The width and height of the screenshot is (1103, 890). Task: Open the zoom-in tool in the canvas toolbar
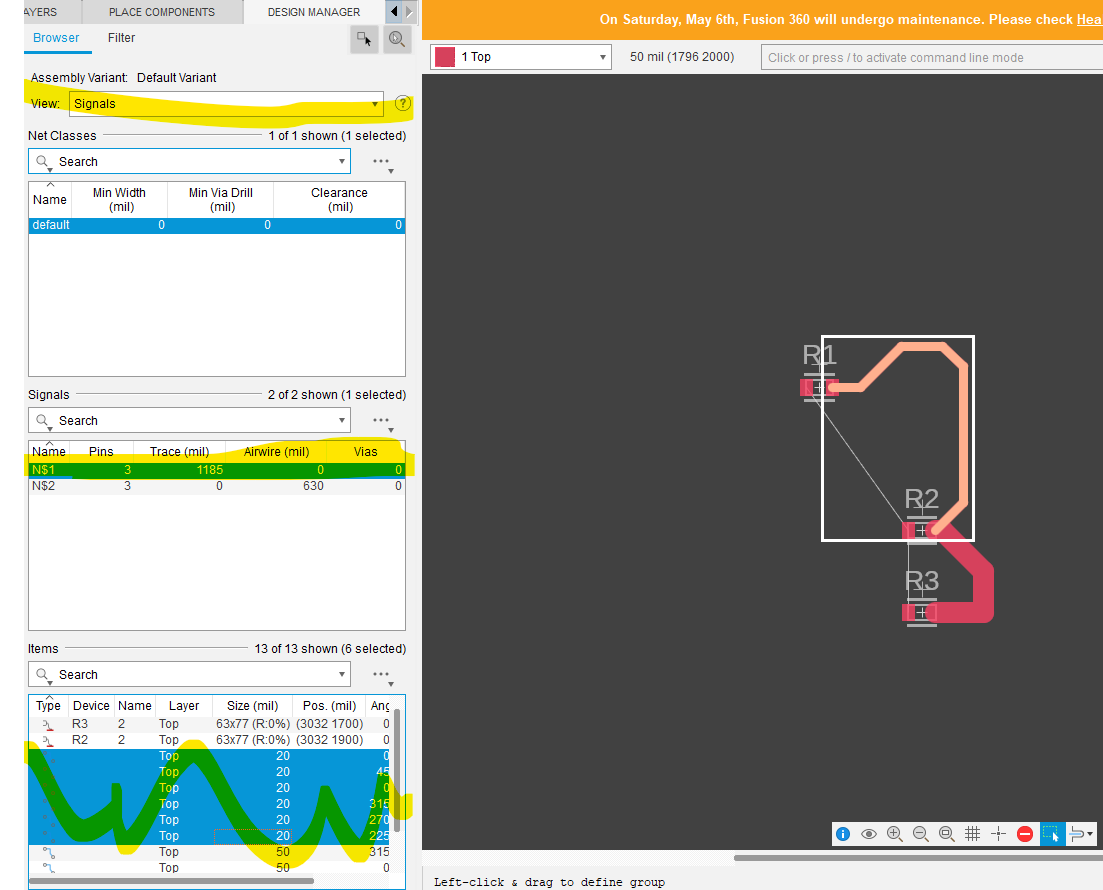895,833
